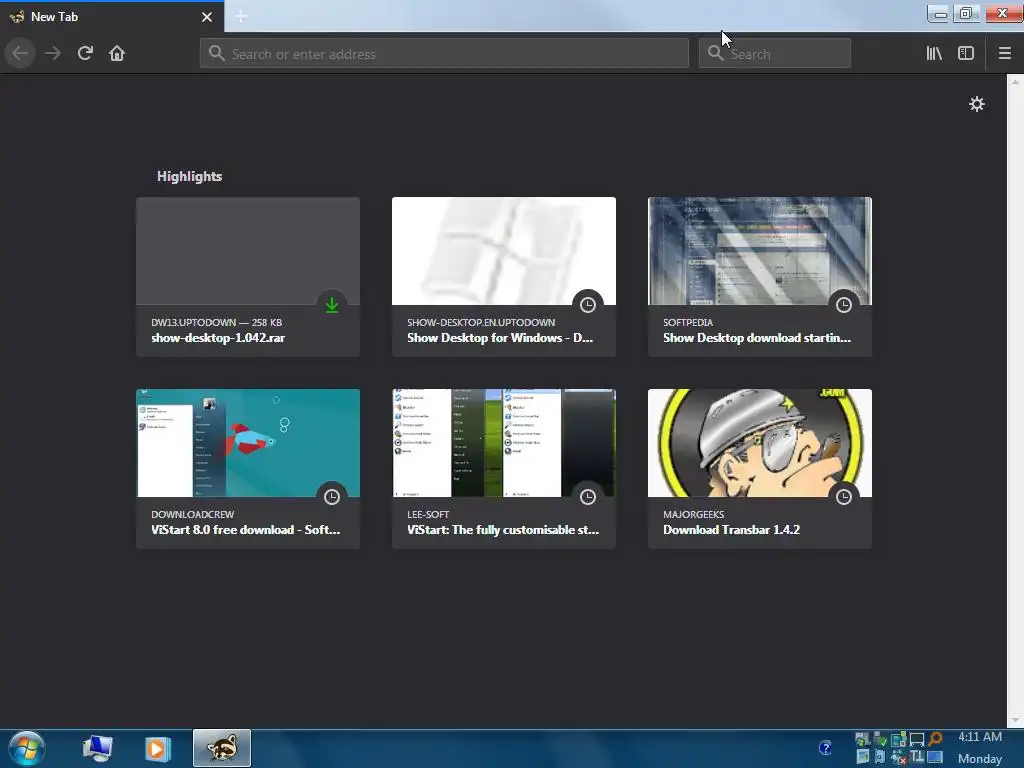Screen dimensions: 1024x768
Task: Open the computer monitor taskbar icon
Action: pyautogui.click(x=97, y=748)
